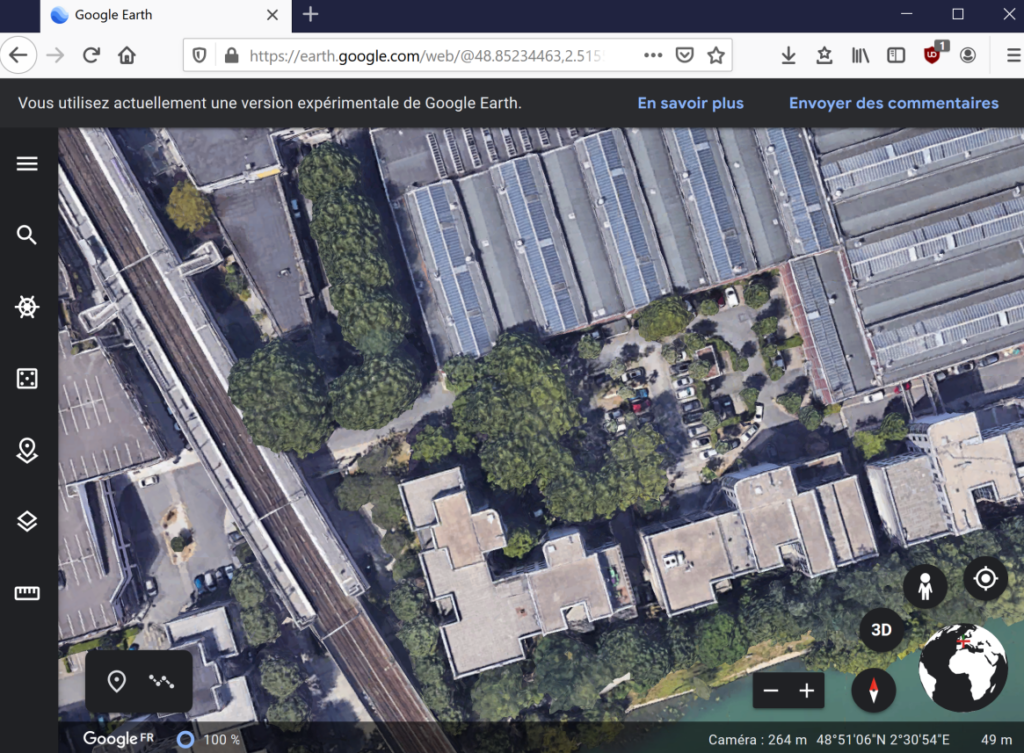Viewport: 1024px width, 753px height.
Task: Select the Google Earth browser tab
Action: click(150, 15)
